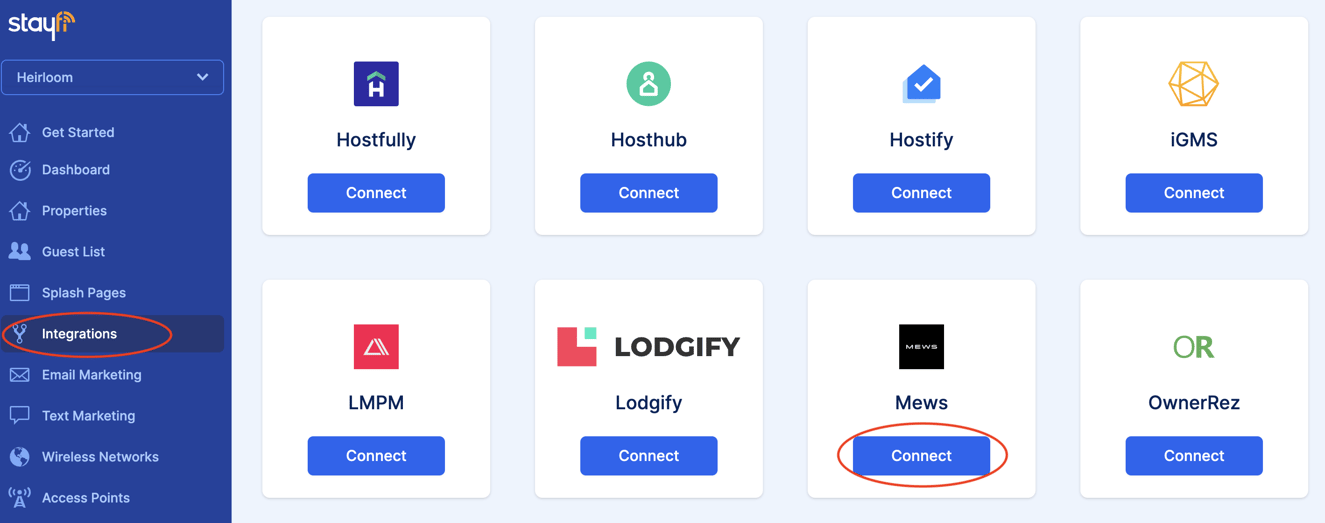This screenshot has height=523, width=1325.
Task: Open the Heirloom account dropdown
Action: coord(112,77)
